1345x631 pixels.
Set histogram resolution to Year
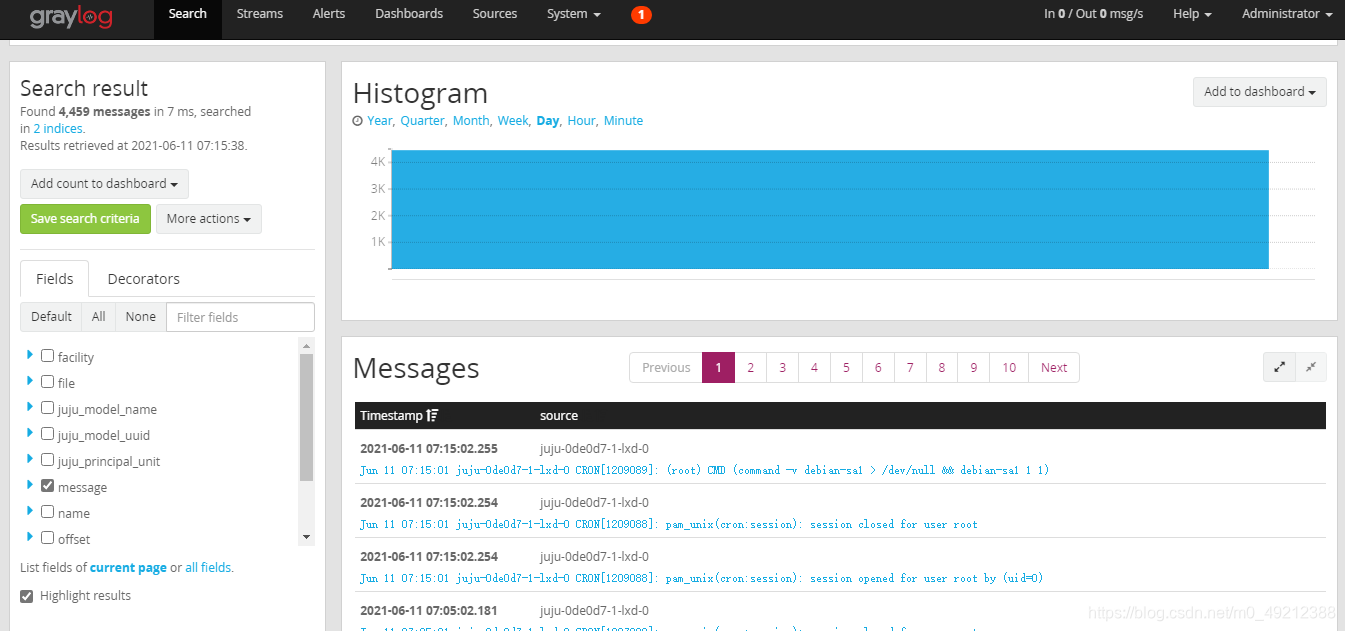click(380, 121)
